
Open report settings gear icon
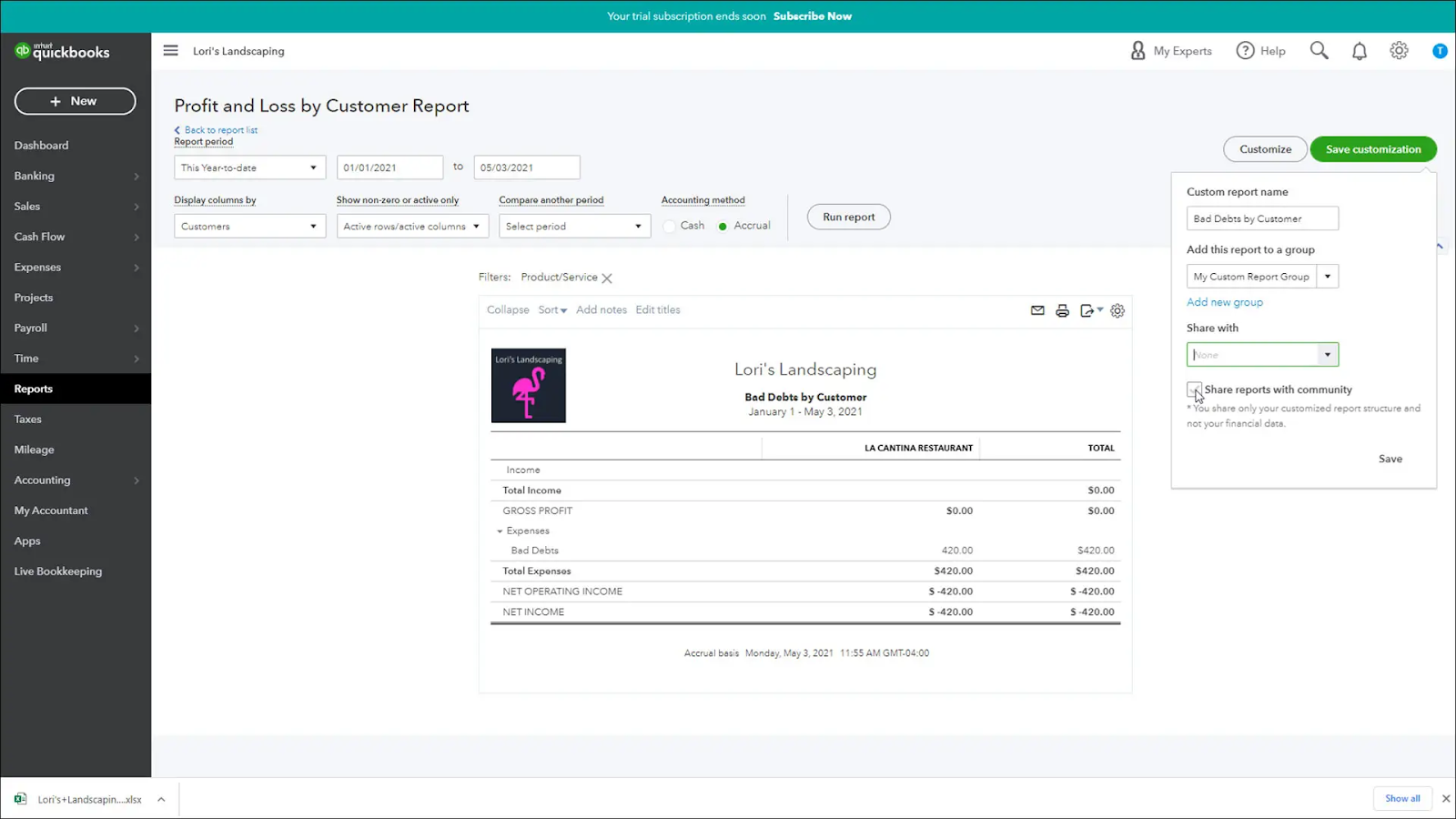(1117, 310)
